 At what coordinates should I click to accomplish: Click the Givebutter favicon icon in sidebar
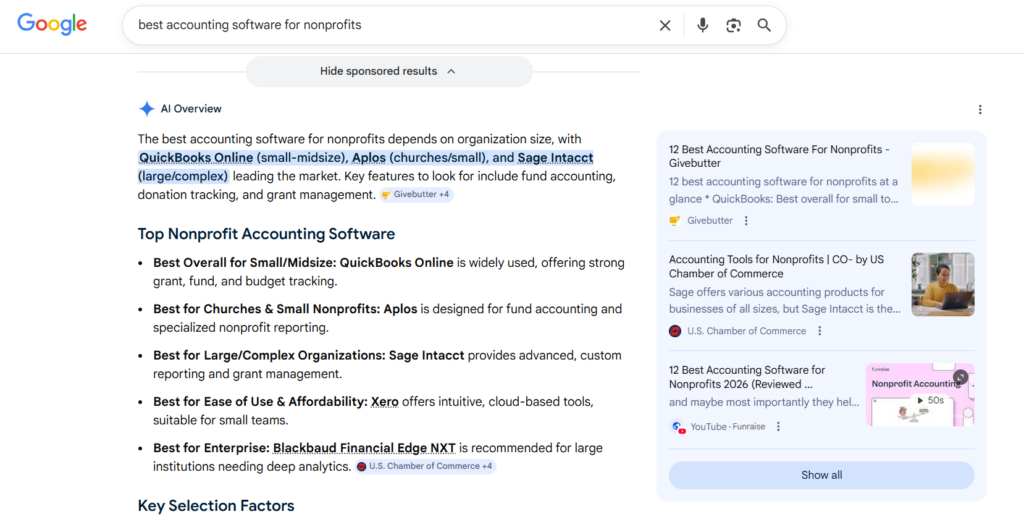tap(675, 221)
